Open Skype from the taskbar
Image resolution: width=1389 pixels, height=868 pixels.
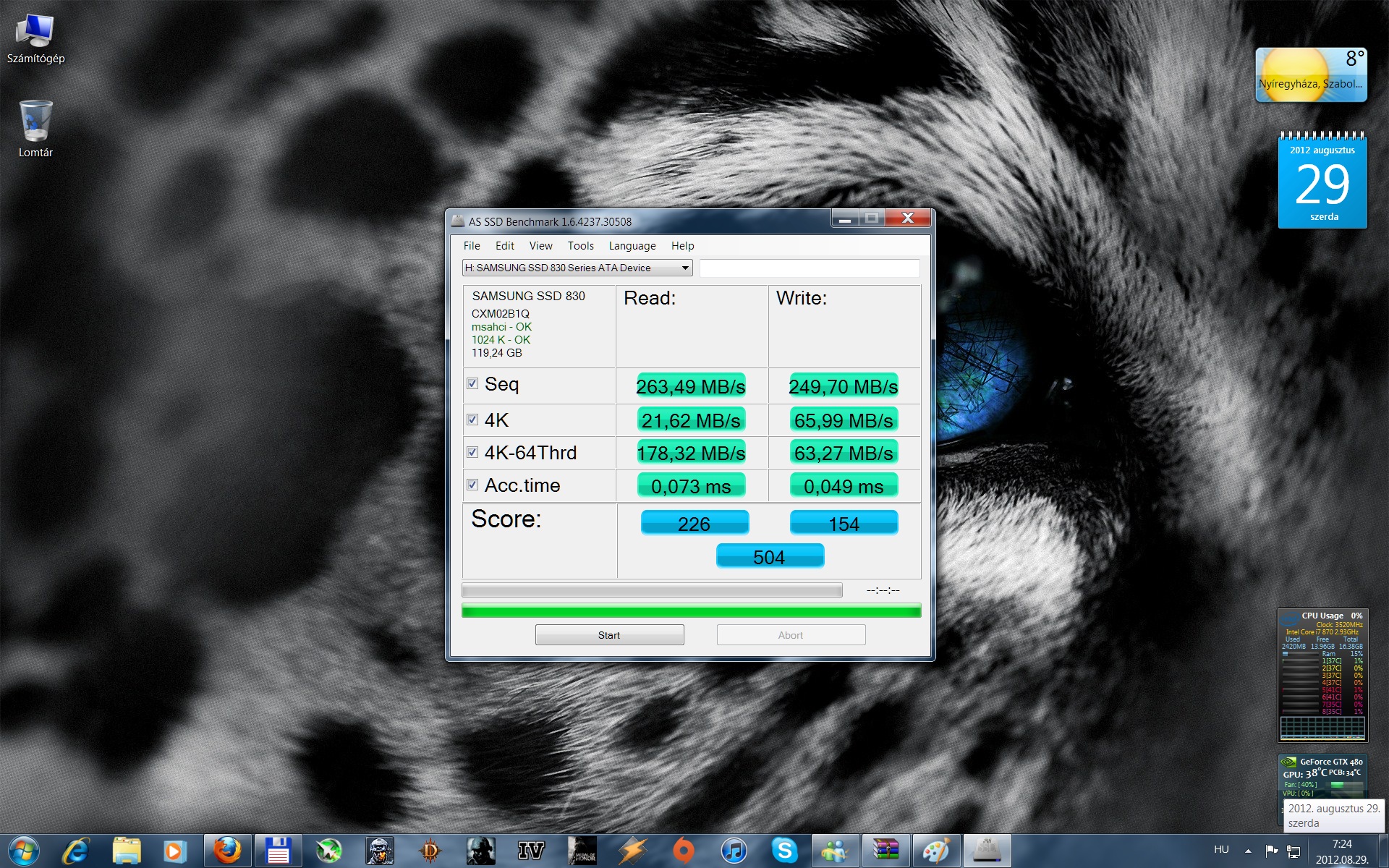tap(784, 851)
